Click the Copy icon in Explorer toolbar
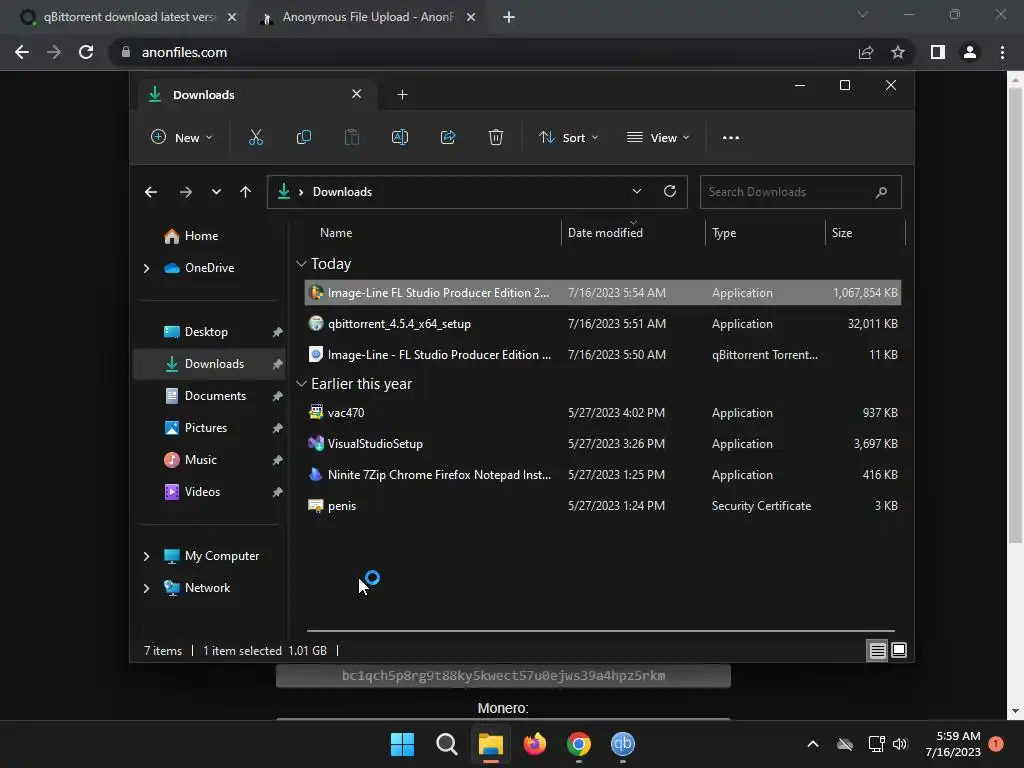The image size is (1024, 768). point(304,137)
